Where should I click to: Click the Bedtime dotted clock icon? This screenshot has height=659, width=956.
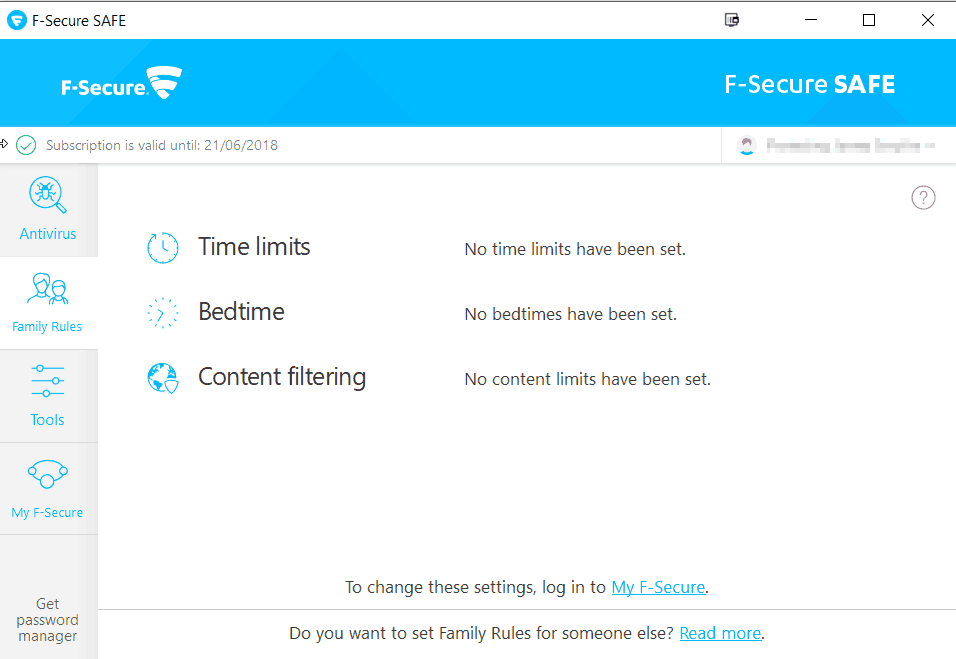pyautogui.click(x=163, y=313)
